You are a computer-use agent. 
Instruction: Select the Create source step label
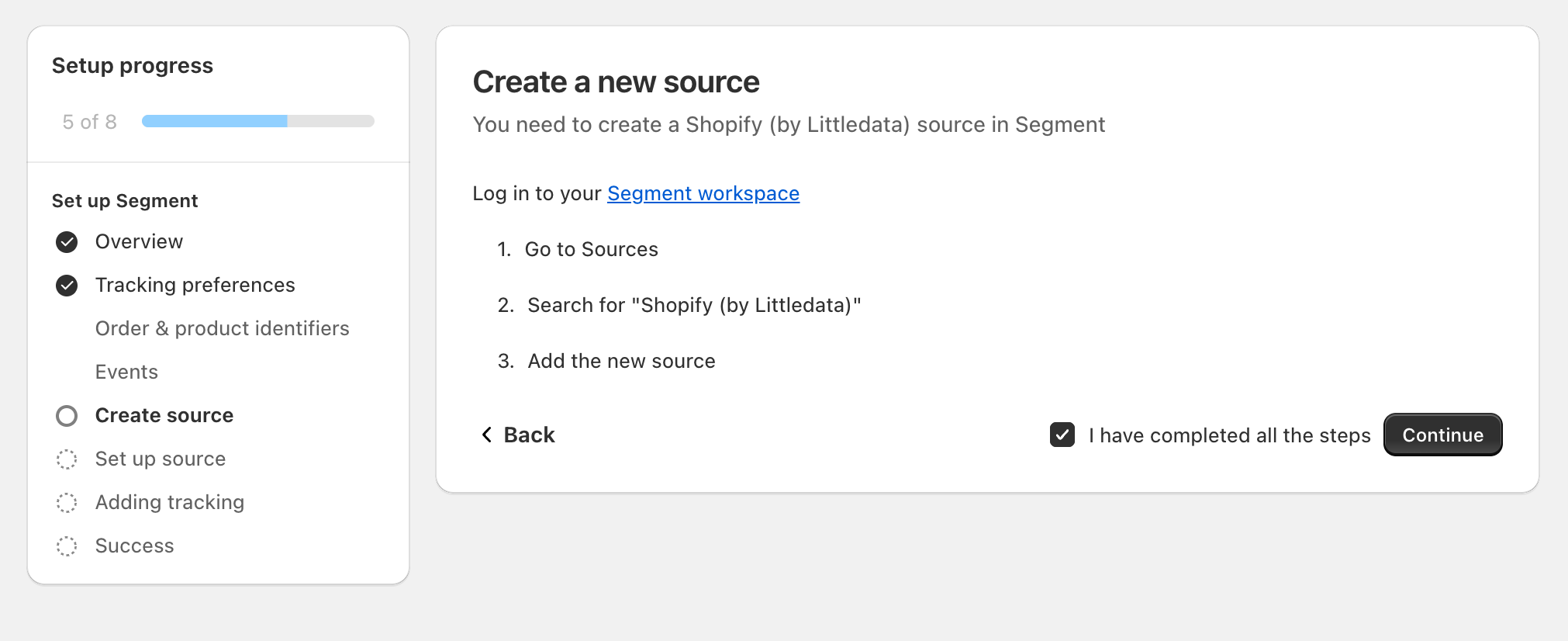(x=164, y=416)
